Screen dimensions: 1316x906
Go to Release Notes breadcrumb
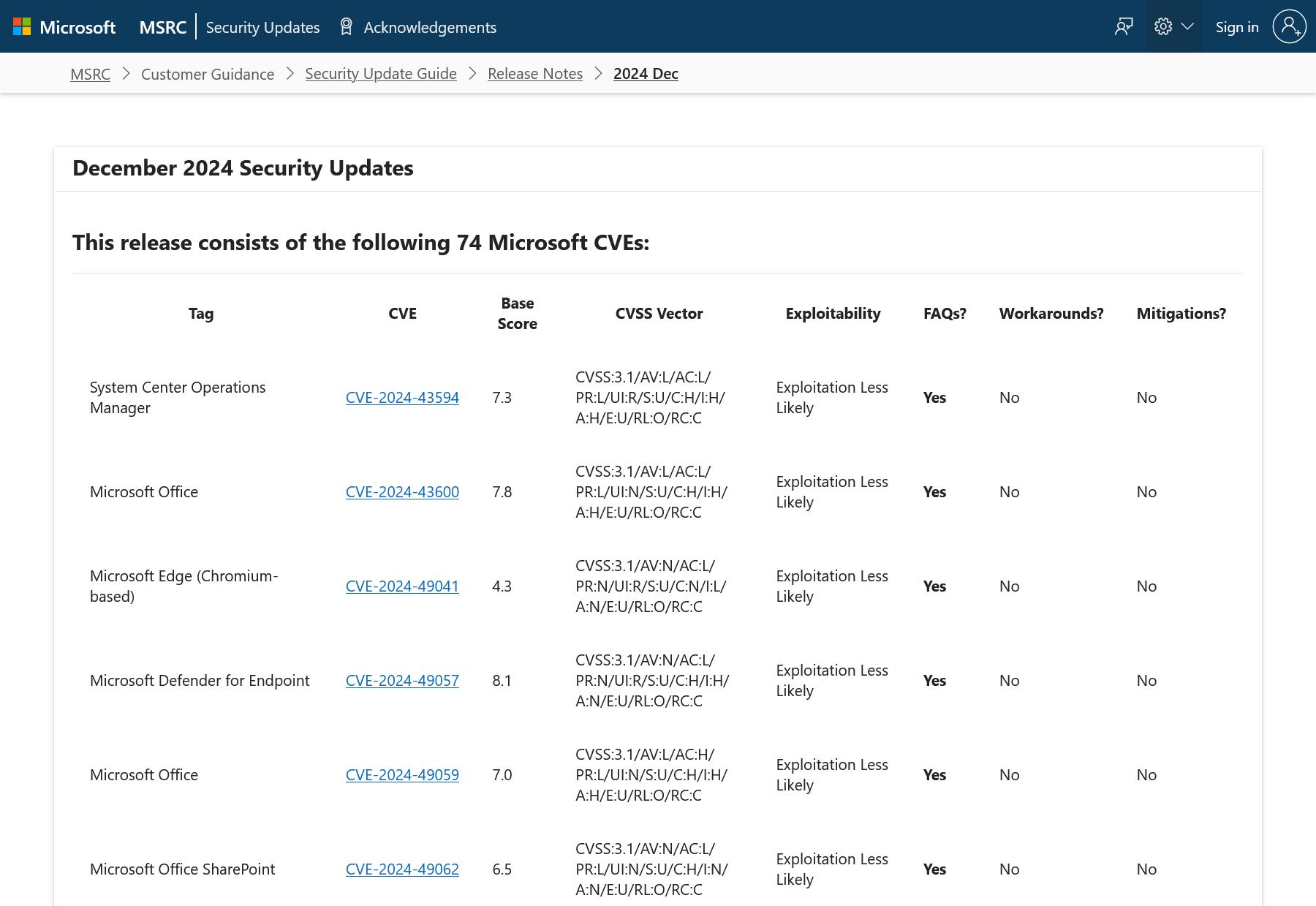coord(535,74)
